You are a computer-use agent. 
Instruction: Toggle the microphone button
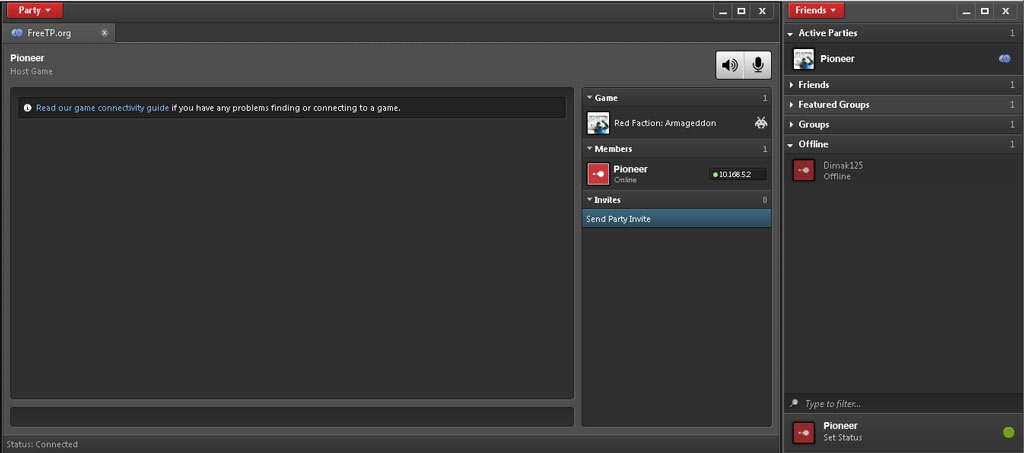[x=758, y=65]
